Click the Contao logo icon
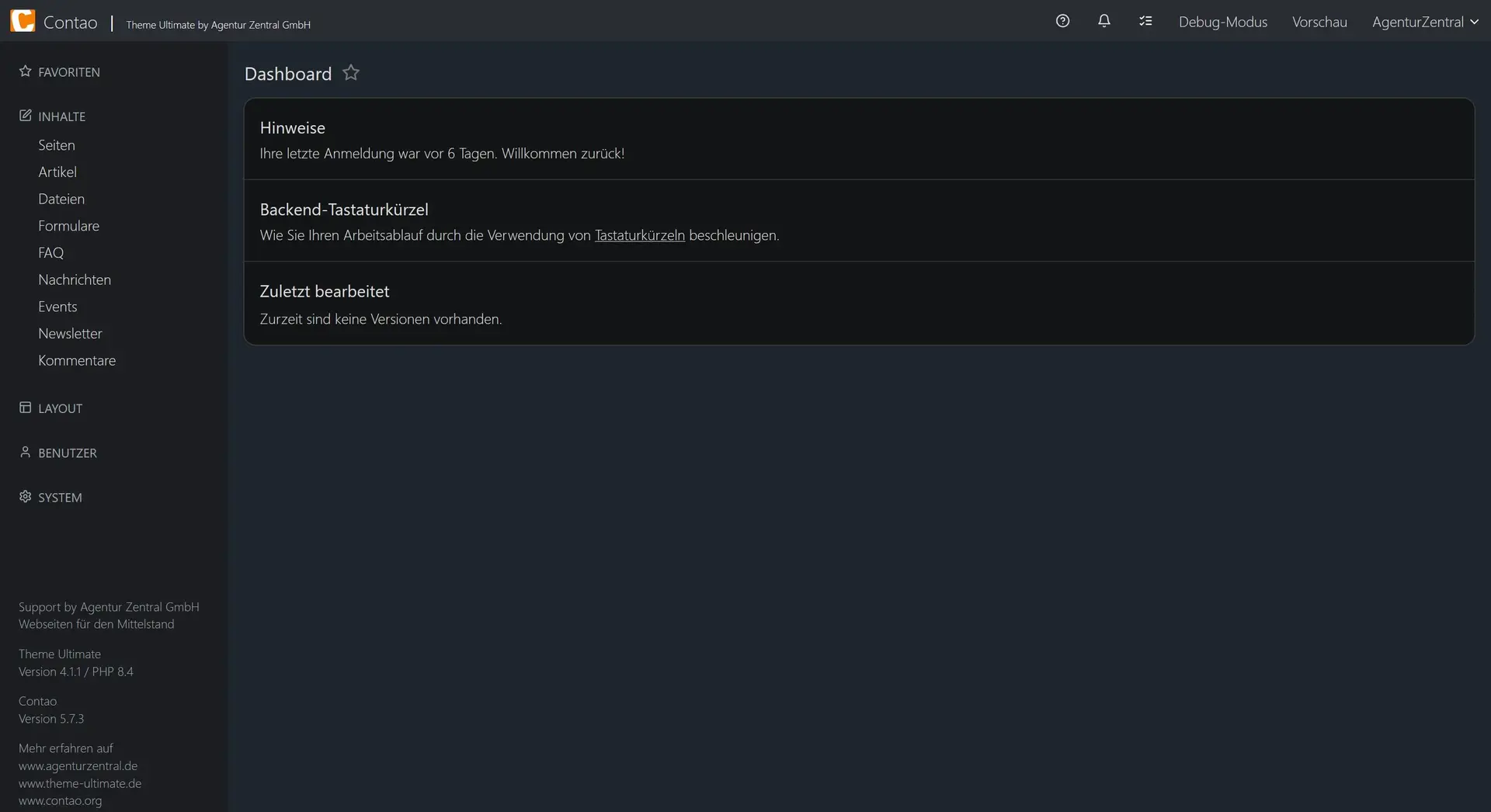The width and height of the screenshot is (1491, 812). tap(23, 21)
